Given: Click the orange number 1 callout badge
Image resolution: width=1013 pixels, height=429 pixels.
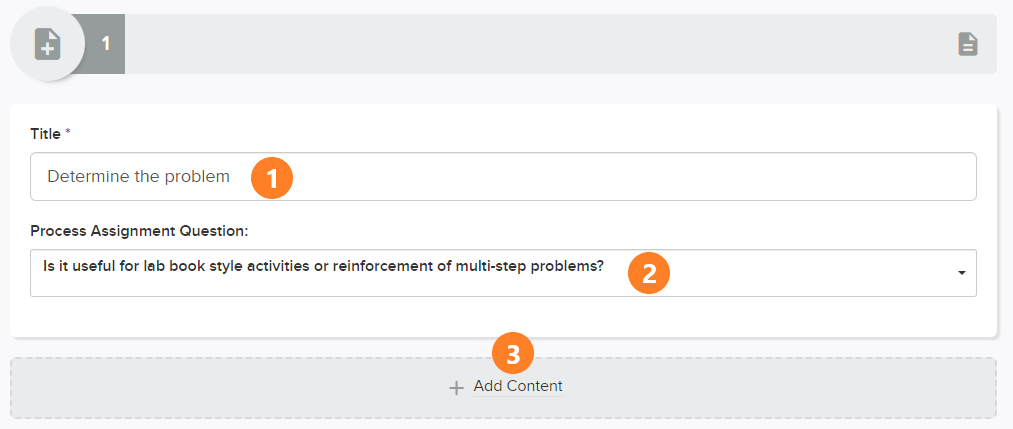Looking at the screenshot, I should 272,178.
